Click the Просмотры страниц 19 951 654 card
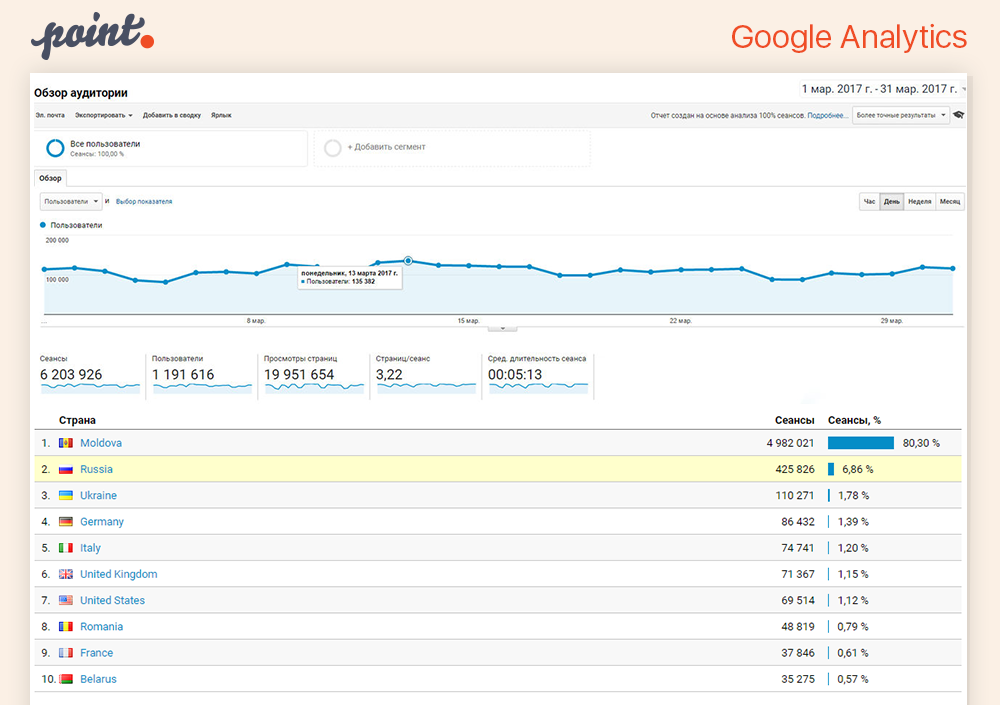Screen dimensions: 1000x705 coord(314,375)
